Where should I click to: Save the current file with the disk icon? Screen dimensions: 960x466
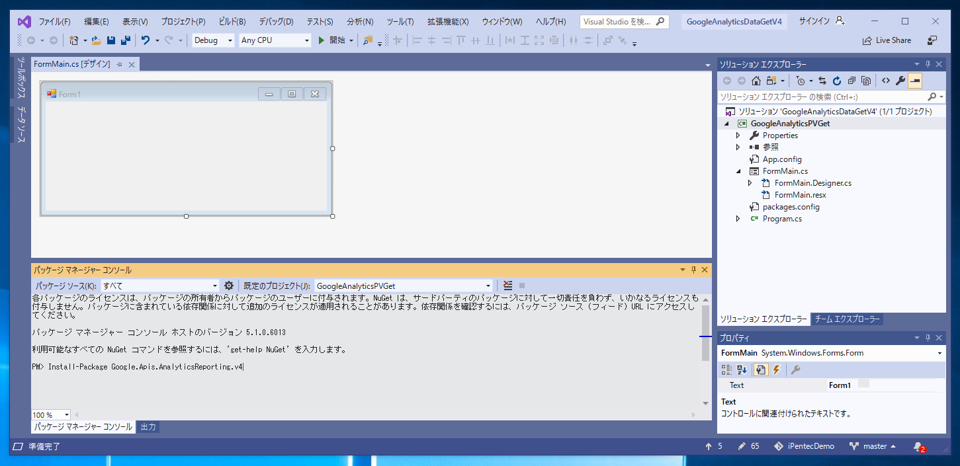point(111,40)
